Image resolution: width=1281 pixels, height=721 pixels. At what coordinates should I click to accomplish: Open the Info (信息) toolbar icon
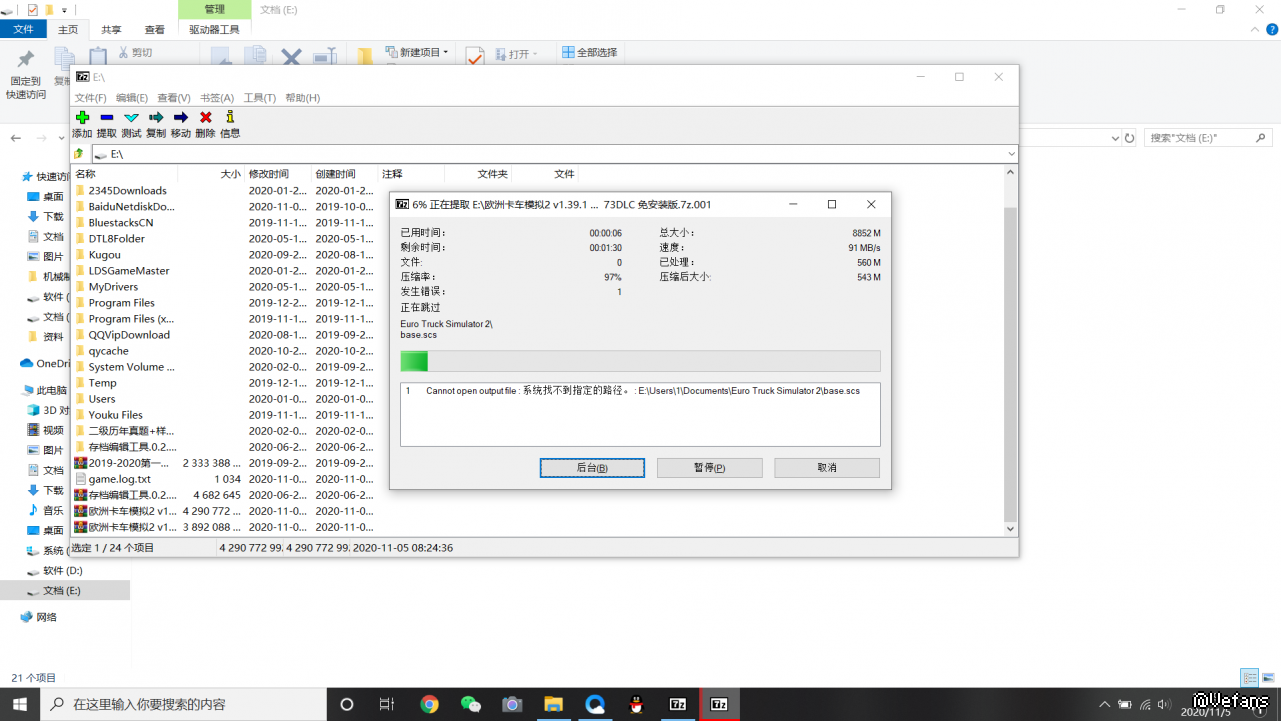pyautogui.click(x=229, y=117)
